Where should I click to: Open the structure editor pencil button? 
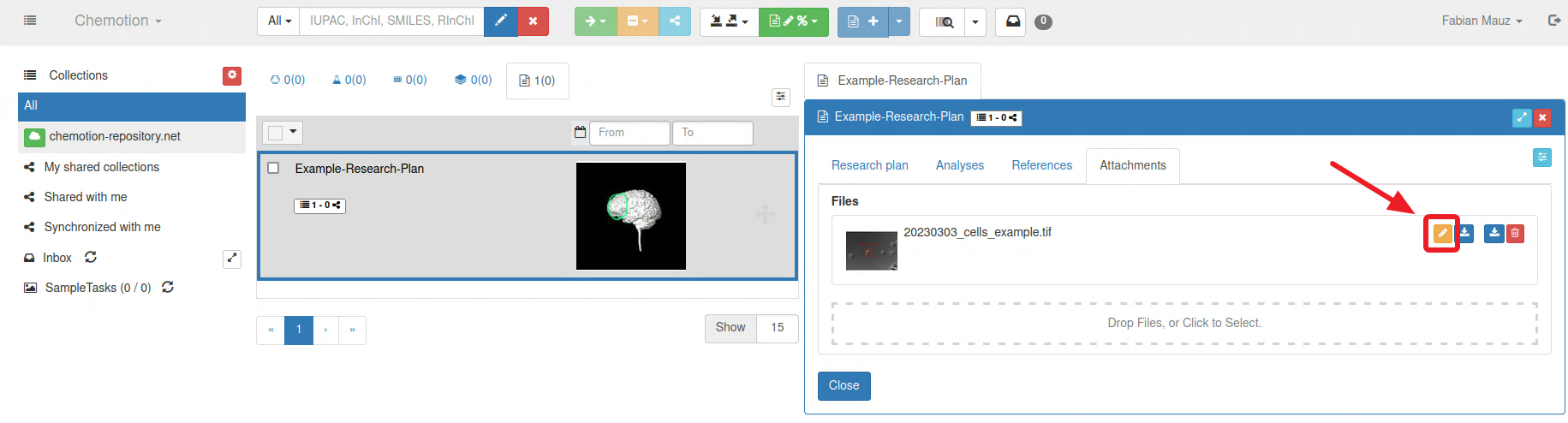pos(500,21)
